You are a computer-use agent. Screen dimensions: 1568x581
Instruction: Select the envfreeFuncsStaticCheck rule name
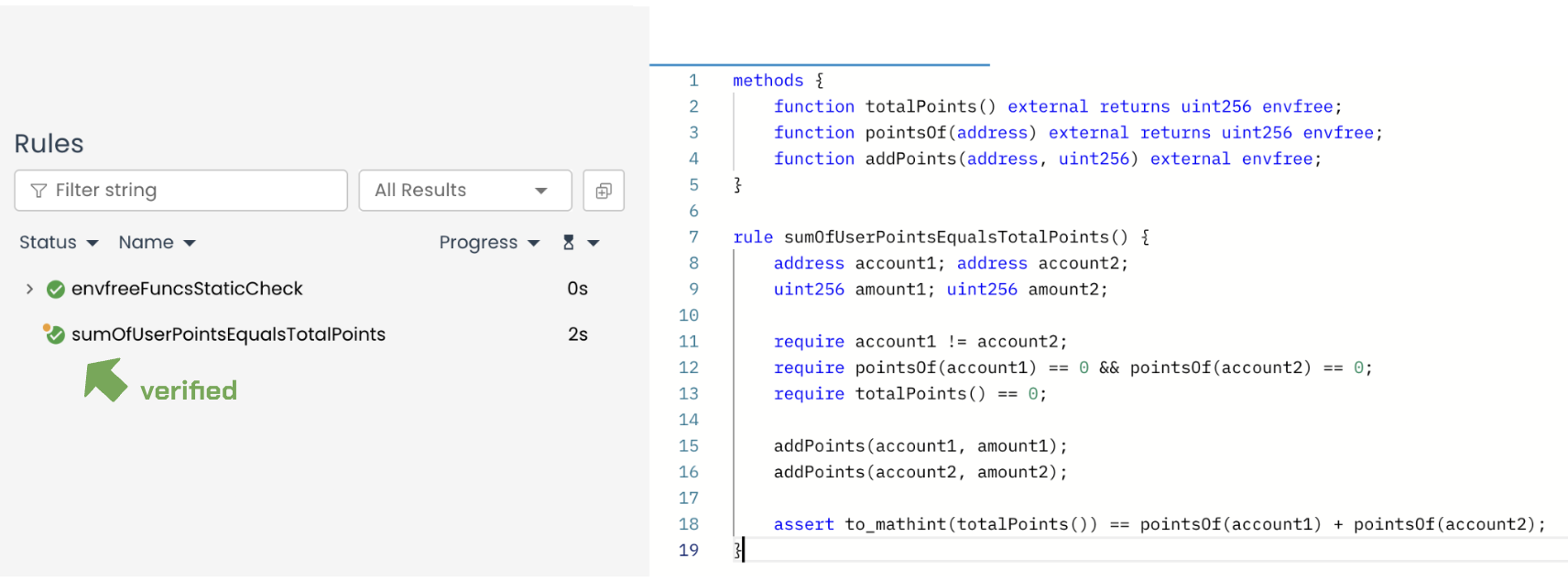pos(187,289)
